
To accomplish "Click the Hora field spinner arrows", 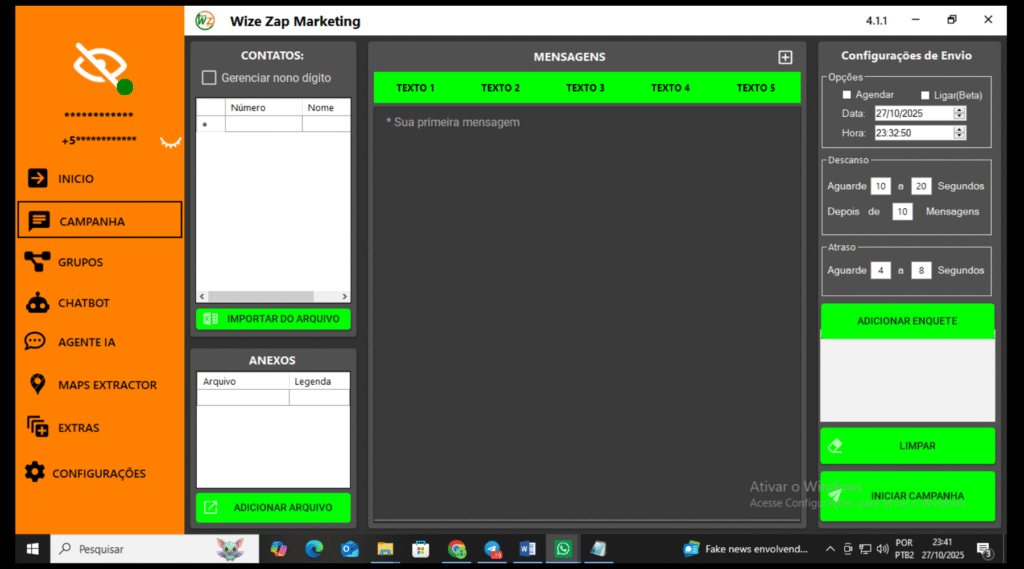I will click(x=960, y=133).
